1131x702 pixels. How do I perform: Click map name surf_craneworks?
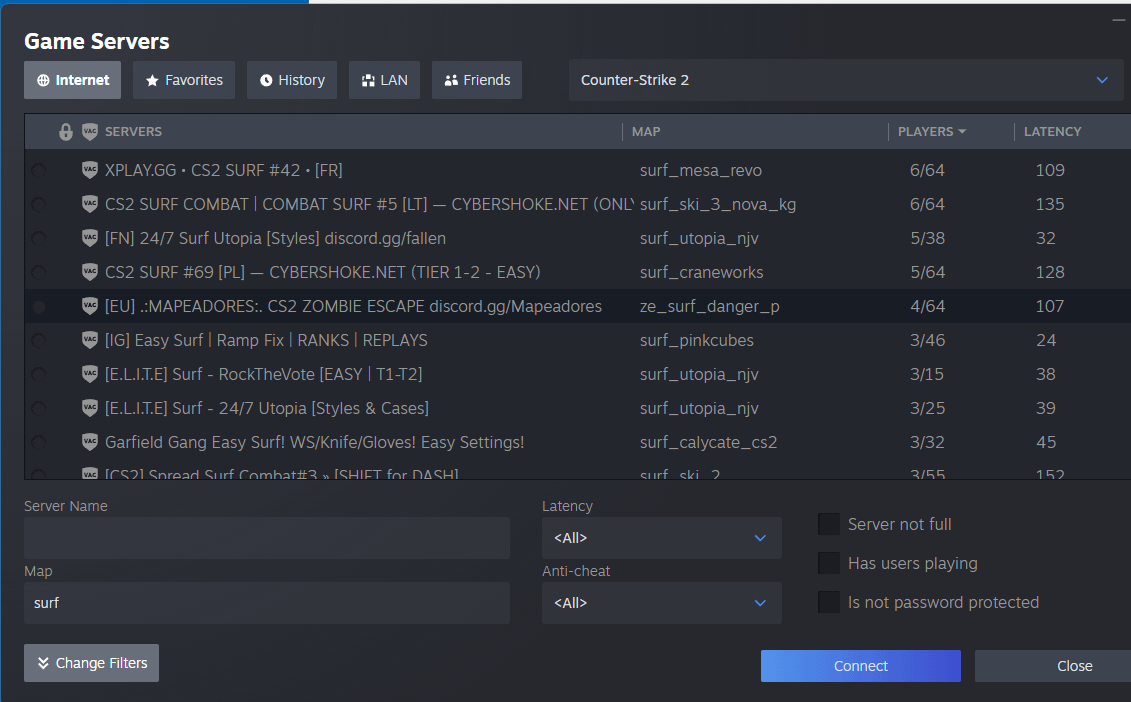point(701,272)
